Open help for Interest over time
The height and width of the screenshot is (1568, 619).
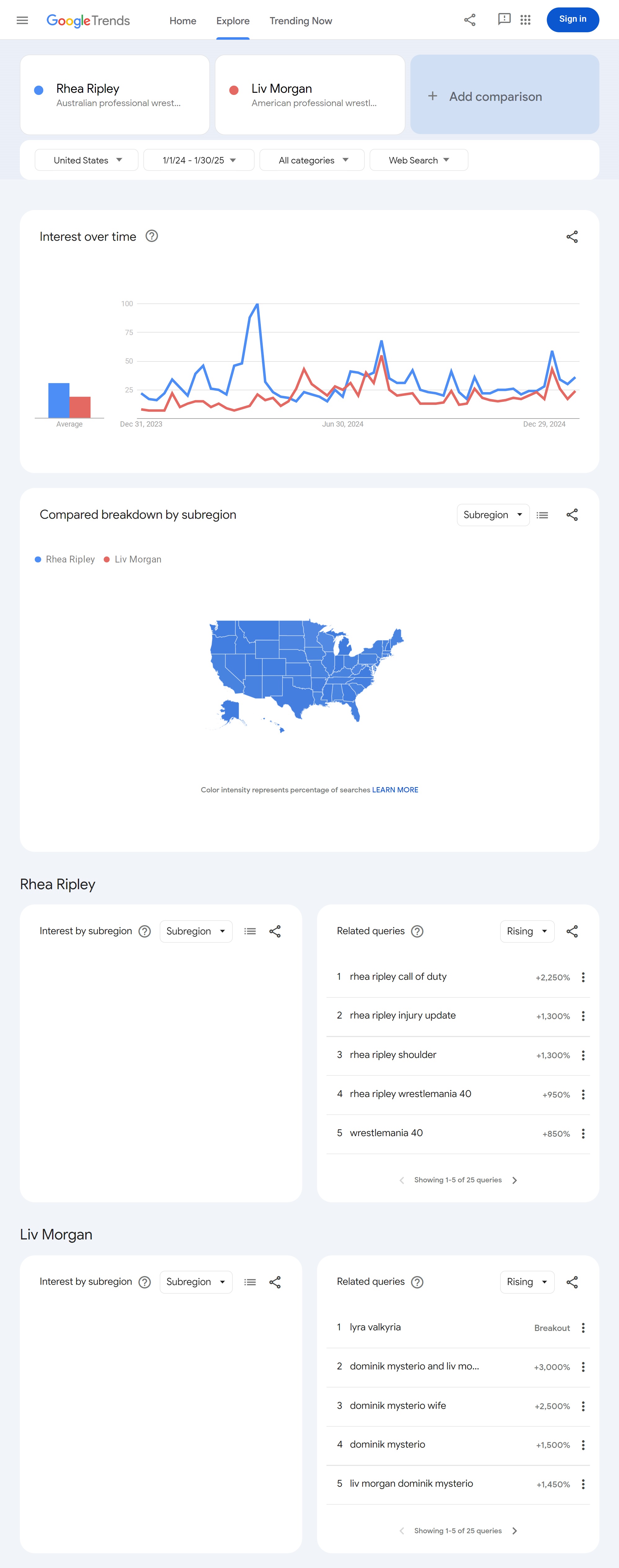[x=152, y=236]
